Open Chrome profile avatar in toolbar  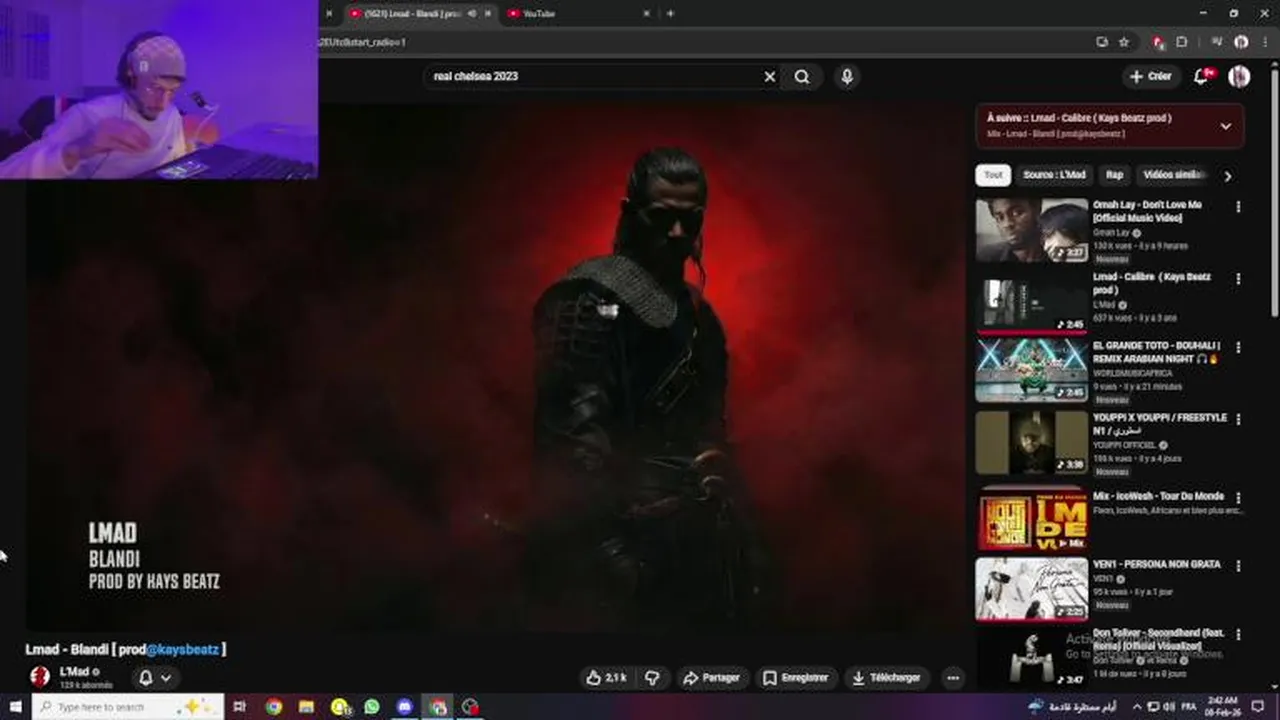(1241, 42)
